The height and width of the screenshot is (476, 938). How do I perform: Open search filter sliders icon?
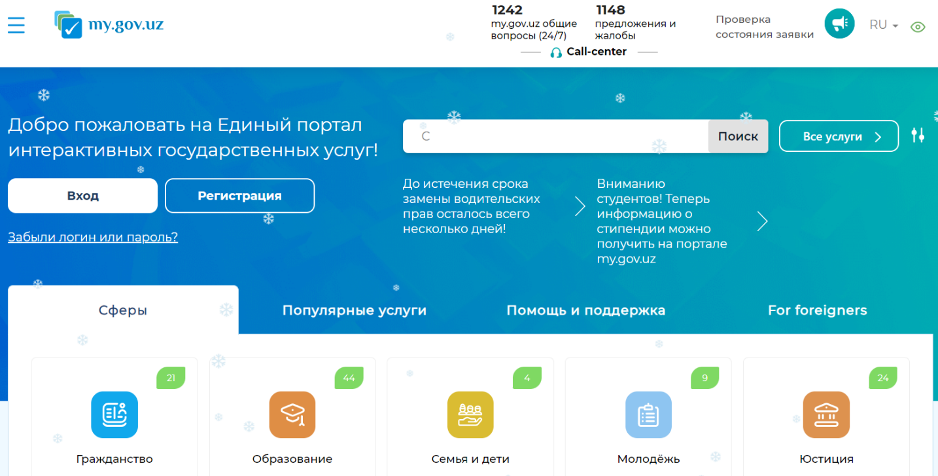pyautogui.click(x=918, y=135)
